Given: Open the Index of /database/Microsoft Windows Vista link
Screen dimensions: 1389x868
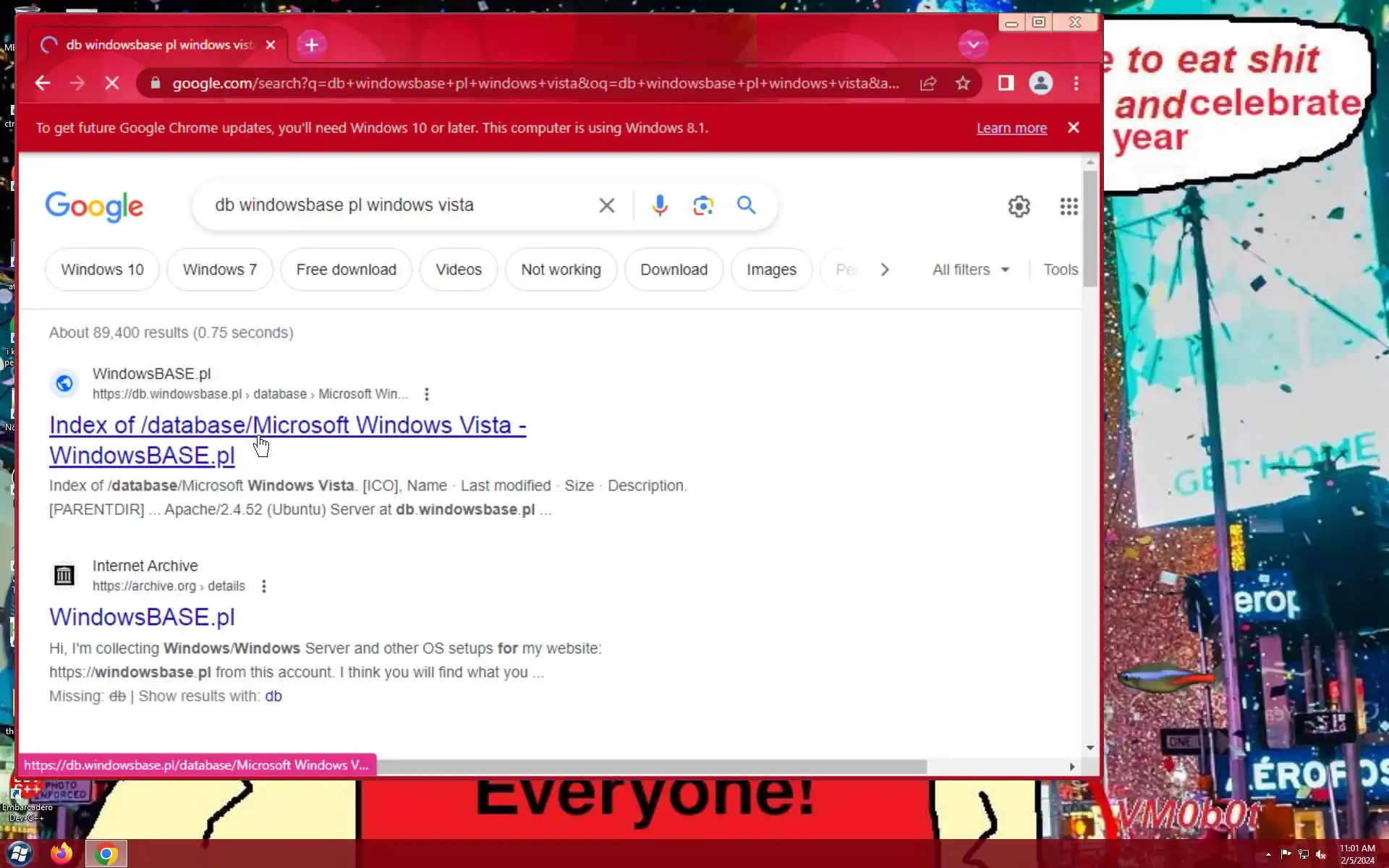Looking at the screenshot, I should pos(287,425).
